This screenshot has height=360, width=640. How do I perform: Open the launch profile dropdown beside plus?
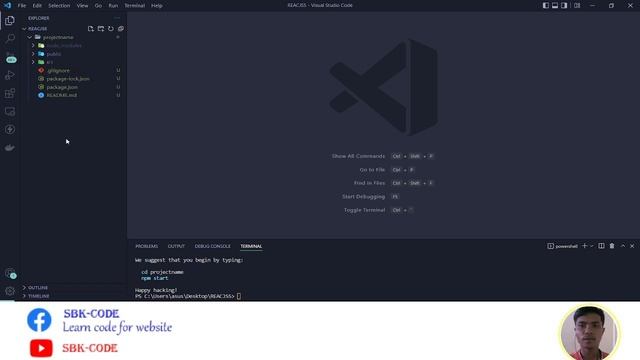tap(591, 246)
